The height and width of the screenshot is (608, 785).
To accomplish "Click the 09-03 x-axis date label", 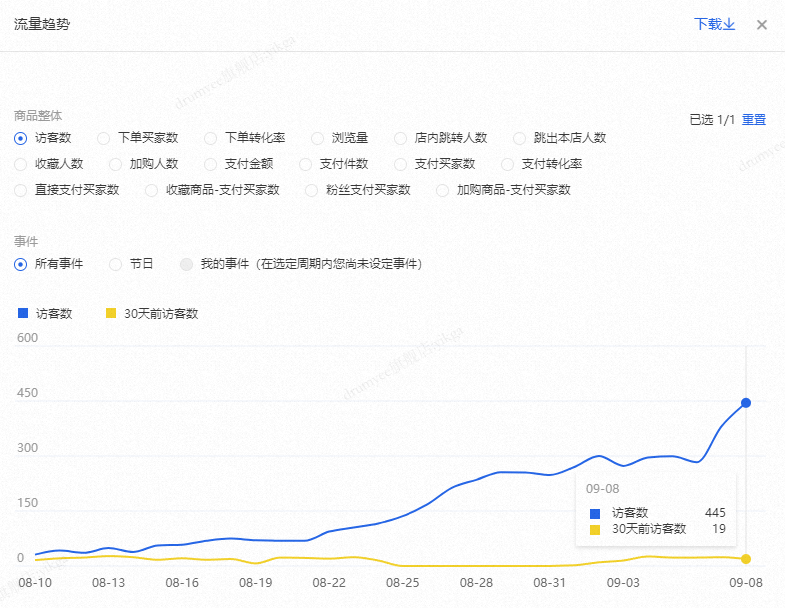I will 623,583.
